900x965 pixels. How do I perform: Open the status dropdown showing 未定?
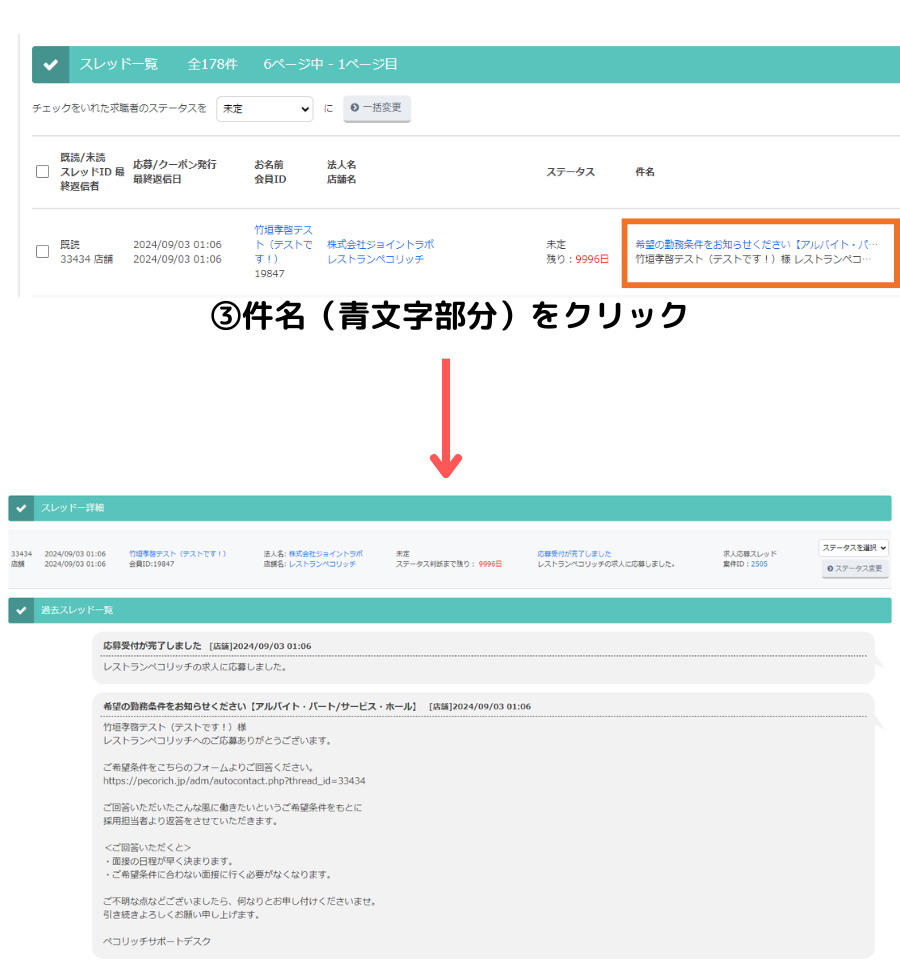pos(264,109)
